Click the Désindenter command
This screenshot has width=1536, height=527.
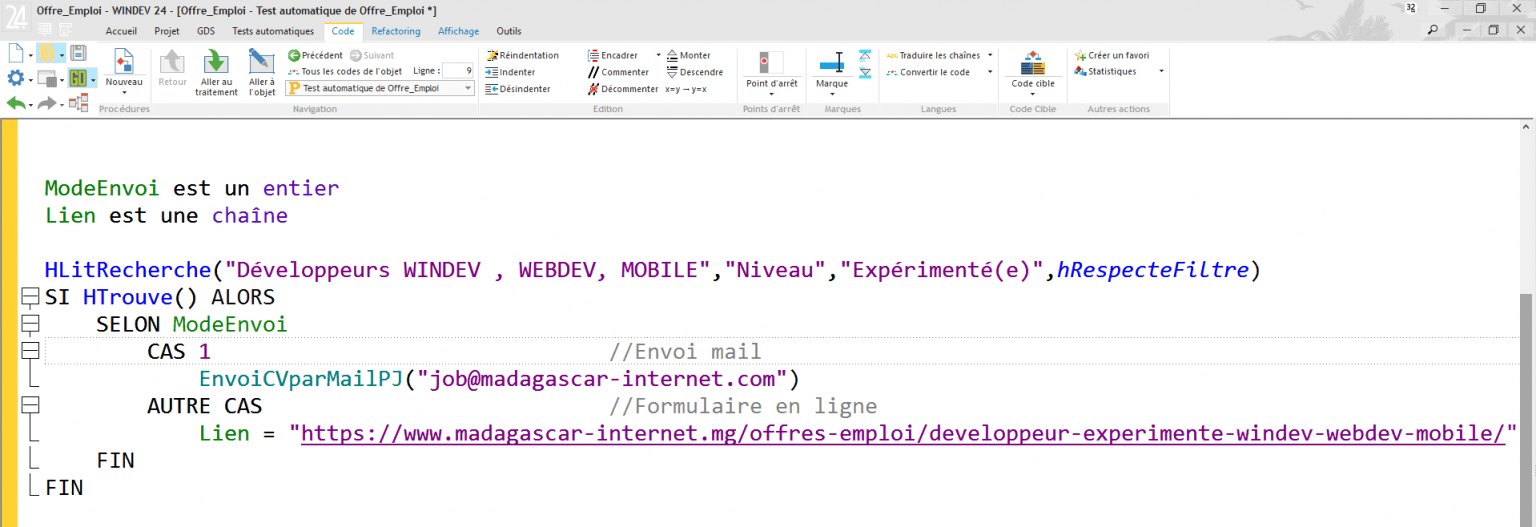point(517,89)
